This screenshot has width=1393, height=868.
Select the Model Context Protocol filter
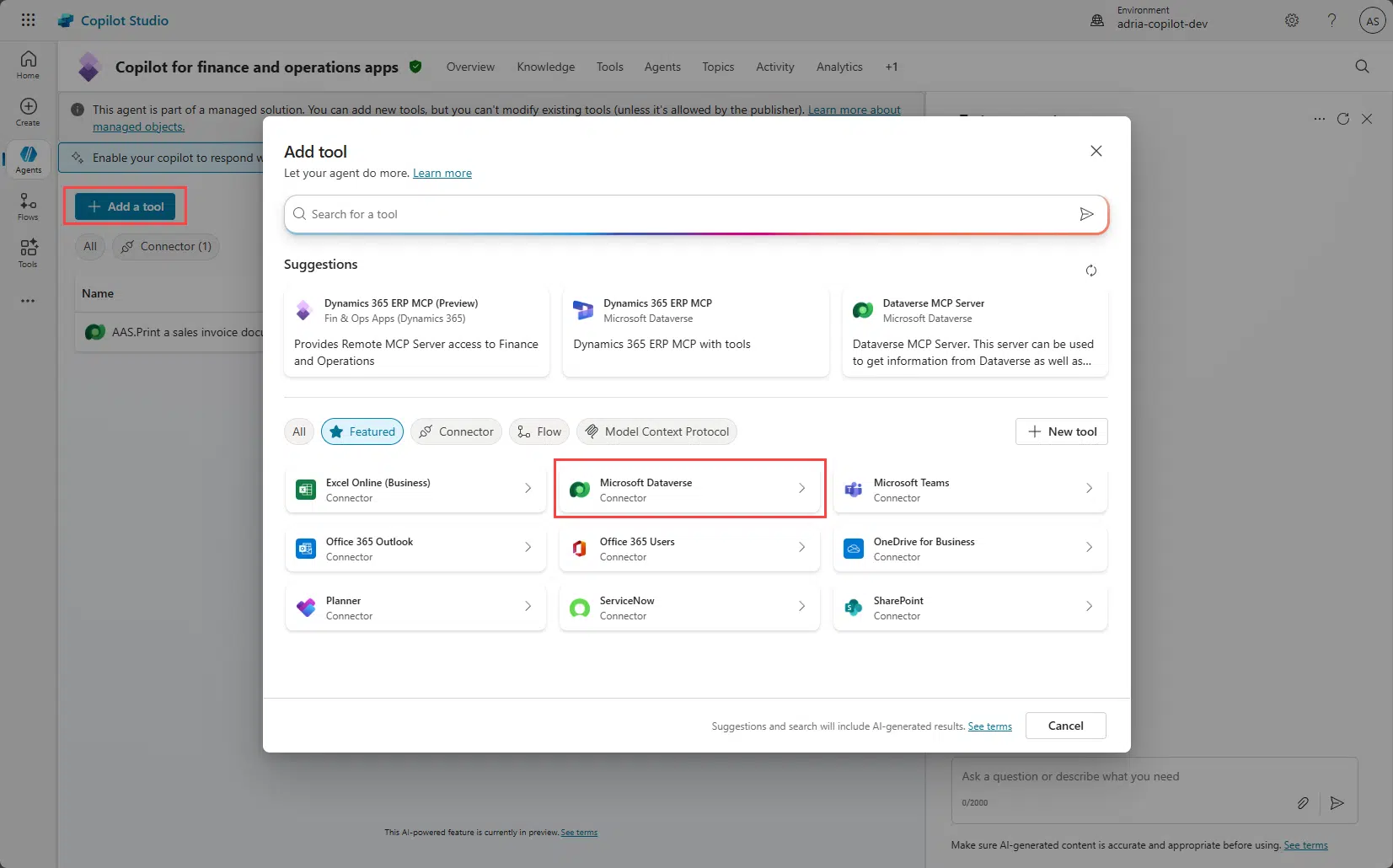656,431
